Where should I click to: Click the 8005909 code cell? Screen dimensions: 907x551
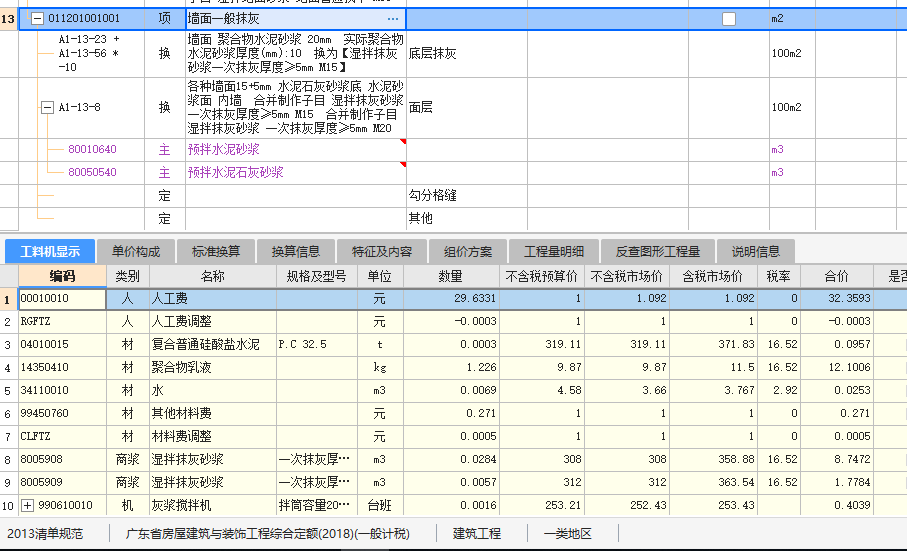[62, 482]
